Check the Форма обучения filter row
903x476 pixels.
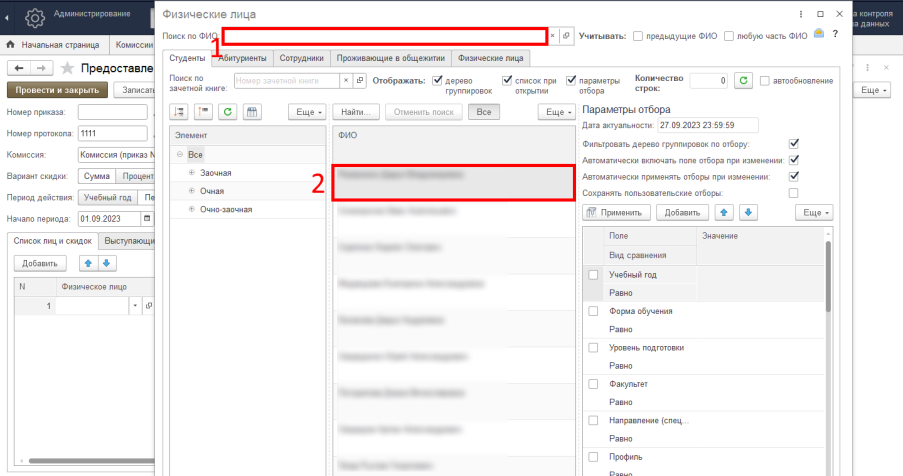[593, 311]
